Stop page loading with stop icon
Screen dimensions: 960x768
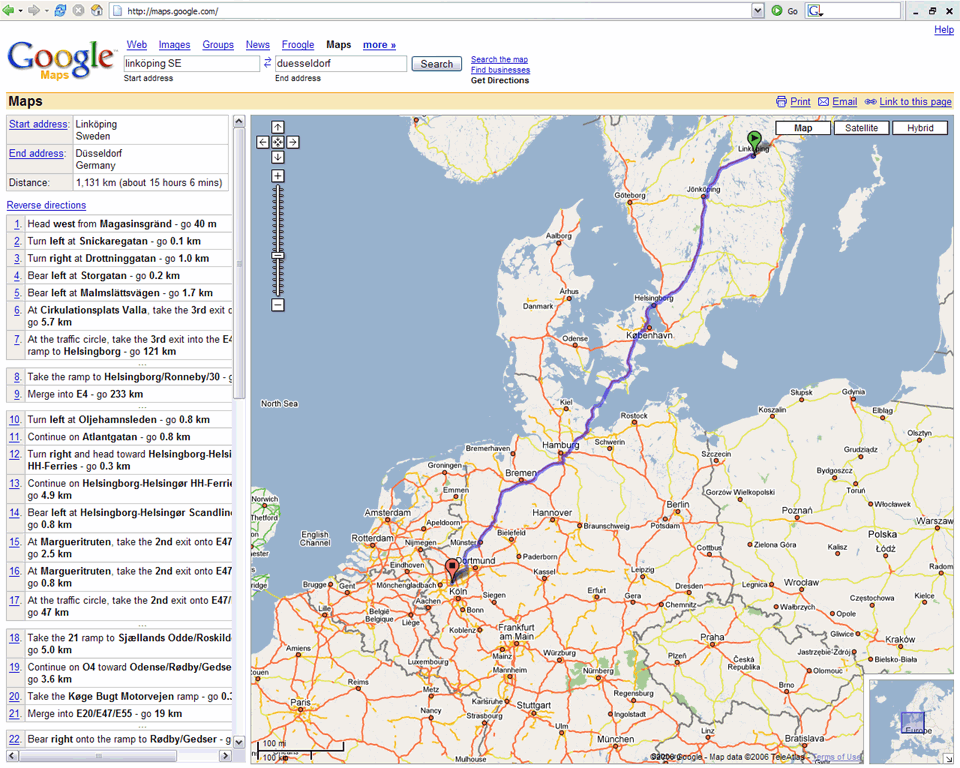click(78, 10)
